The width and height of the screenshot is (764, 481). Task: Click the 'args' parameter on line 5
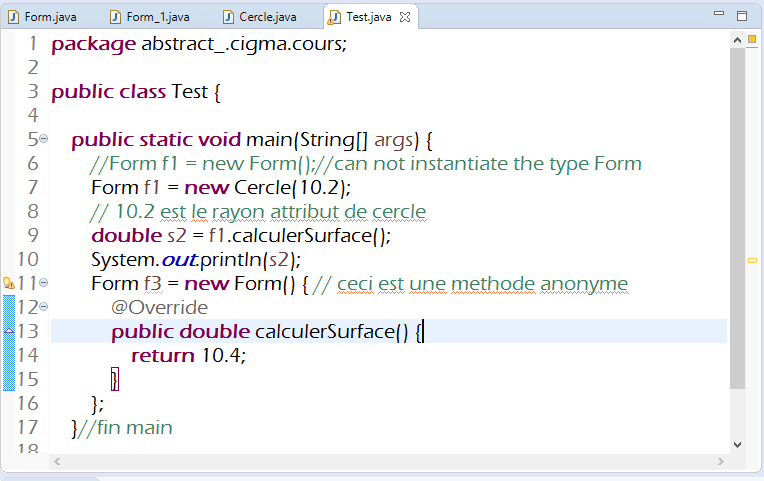coord(394,141)
